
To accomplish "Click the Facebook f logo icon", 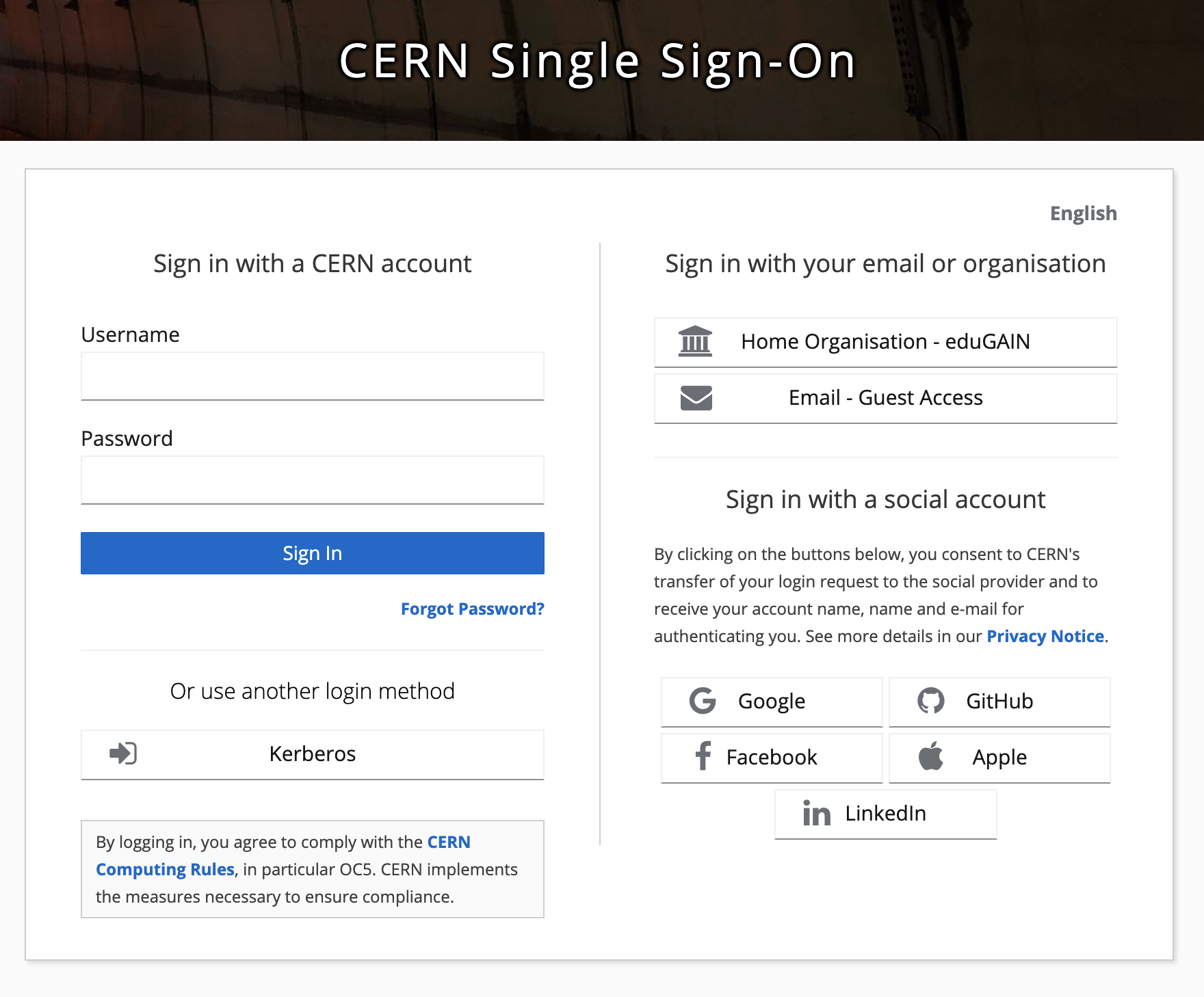I will click(x=703, y=756).
